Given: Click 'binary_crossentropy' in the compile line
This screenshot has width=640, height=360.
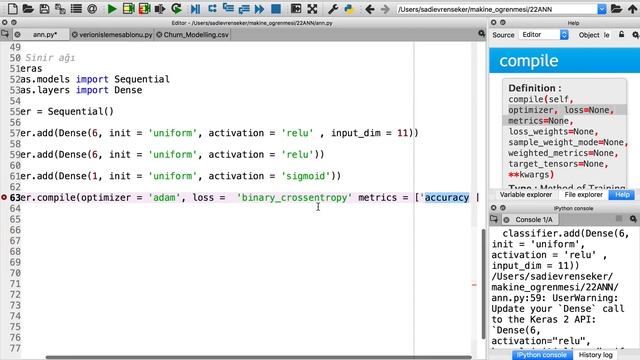Looking at the screenshot, I should tap(294, 198).
